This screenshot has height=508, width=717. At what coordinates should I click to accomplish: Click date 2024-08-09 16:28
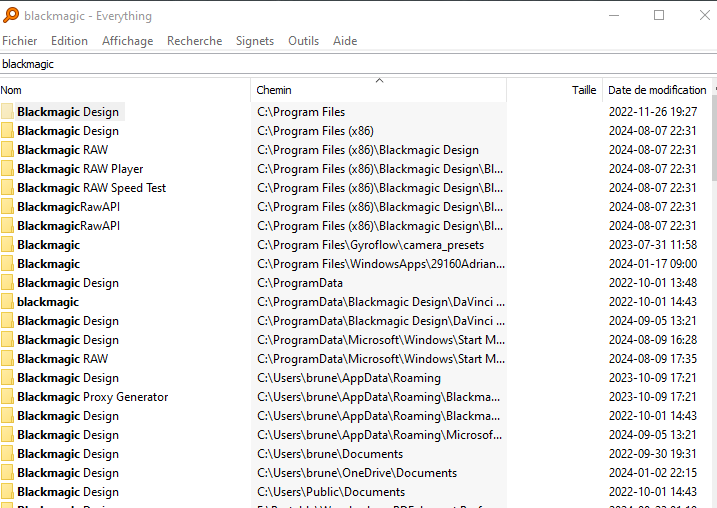pos(653,340)
